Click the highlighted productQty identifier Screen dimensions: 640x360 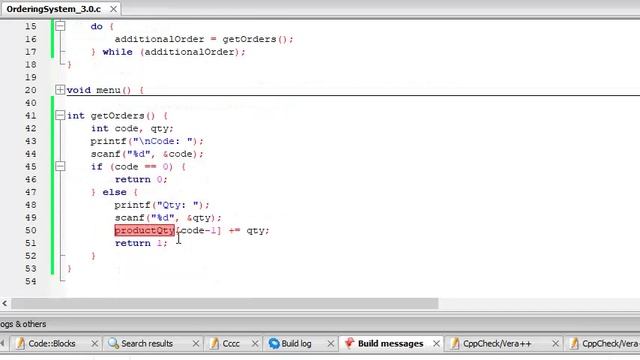point(144,231)
